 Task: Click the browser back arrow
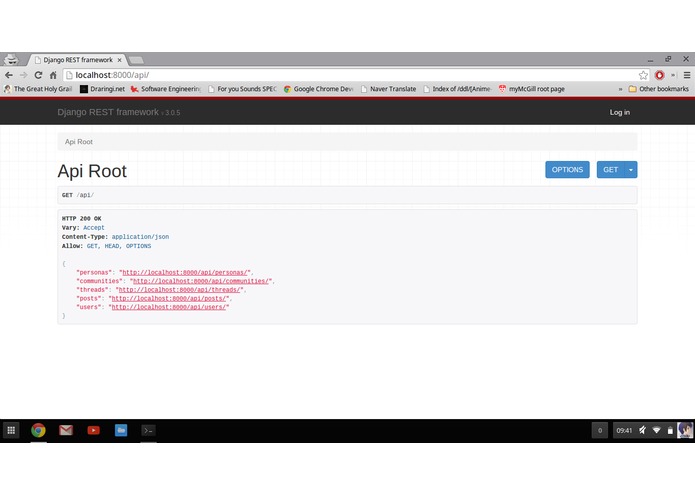click(x=9, y=75)
